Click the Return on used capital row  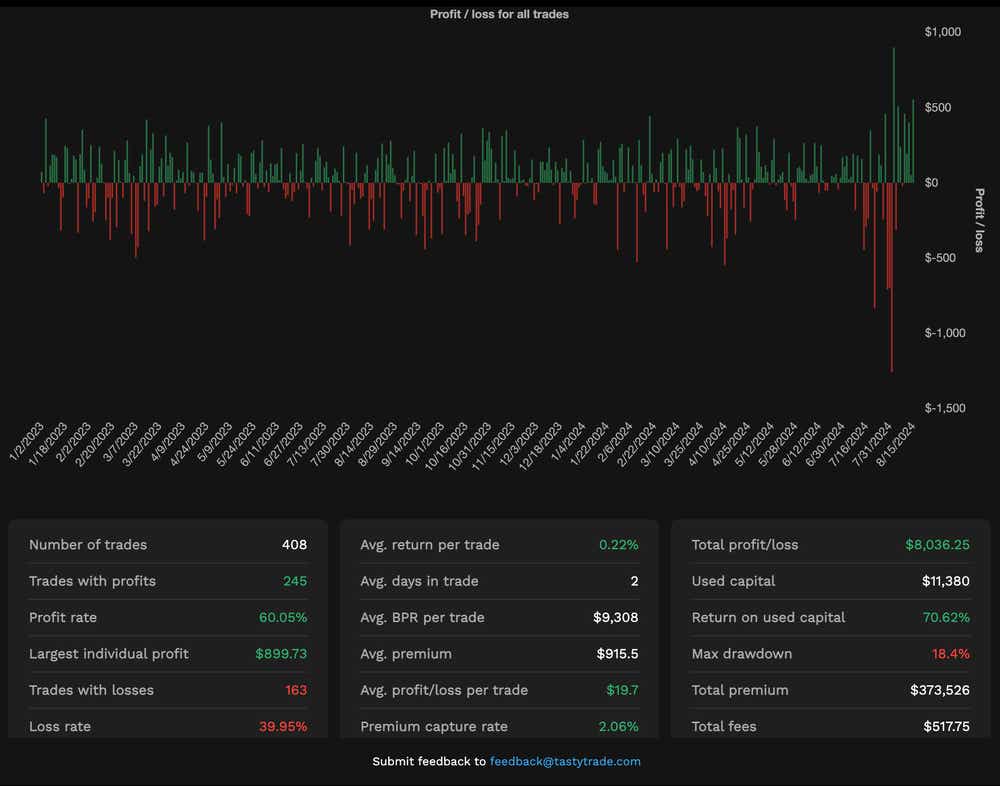[830, 618]
